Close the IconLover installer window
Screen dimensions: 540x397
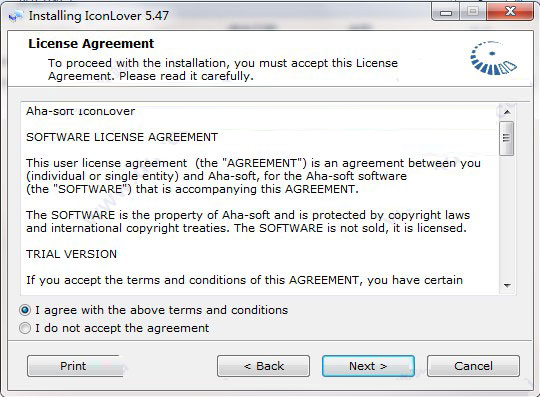(510, 12)
